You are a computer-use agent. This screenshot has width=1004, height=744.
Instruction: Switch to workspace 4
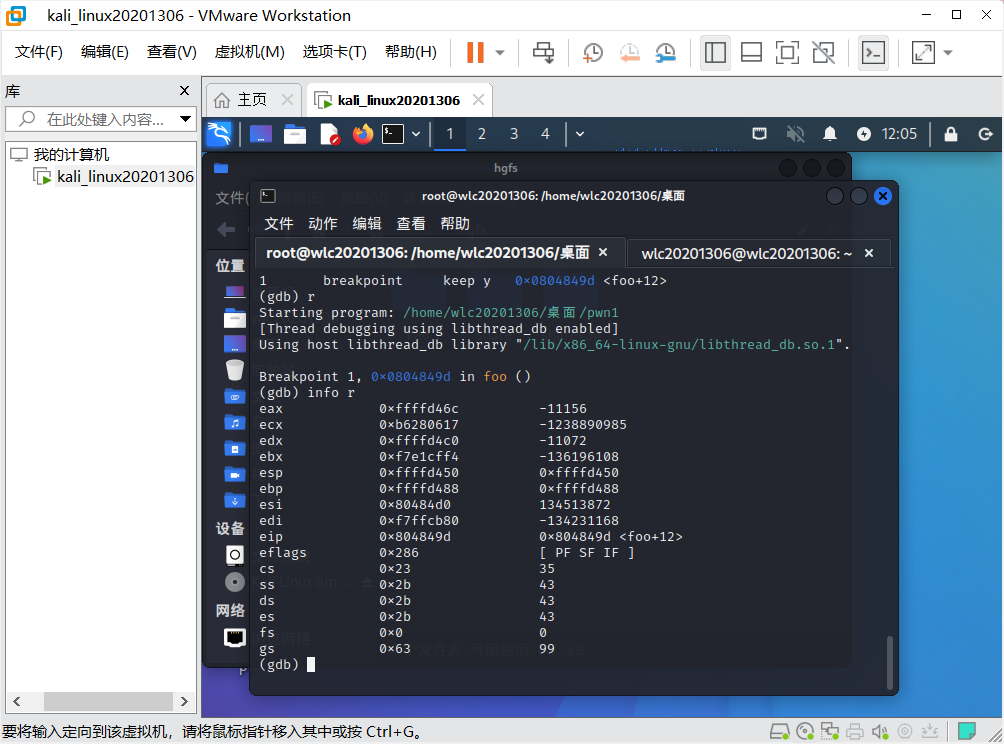point(546,134)
